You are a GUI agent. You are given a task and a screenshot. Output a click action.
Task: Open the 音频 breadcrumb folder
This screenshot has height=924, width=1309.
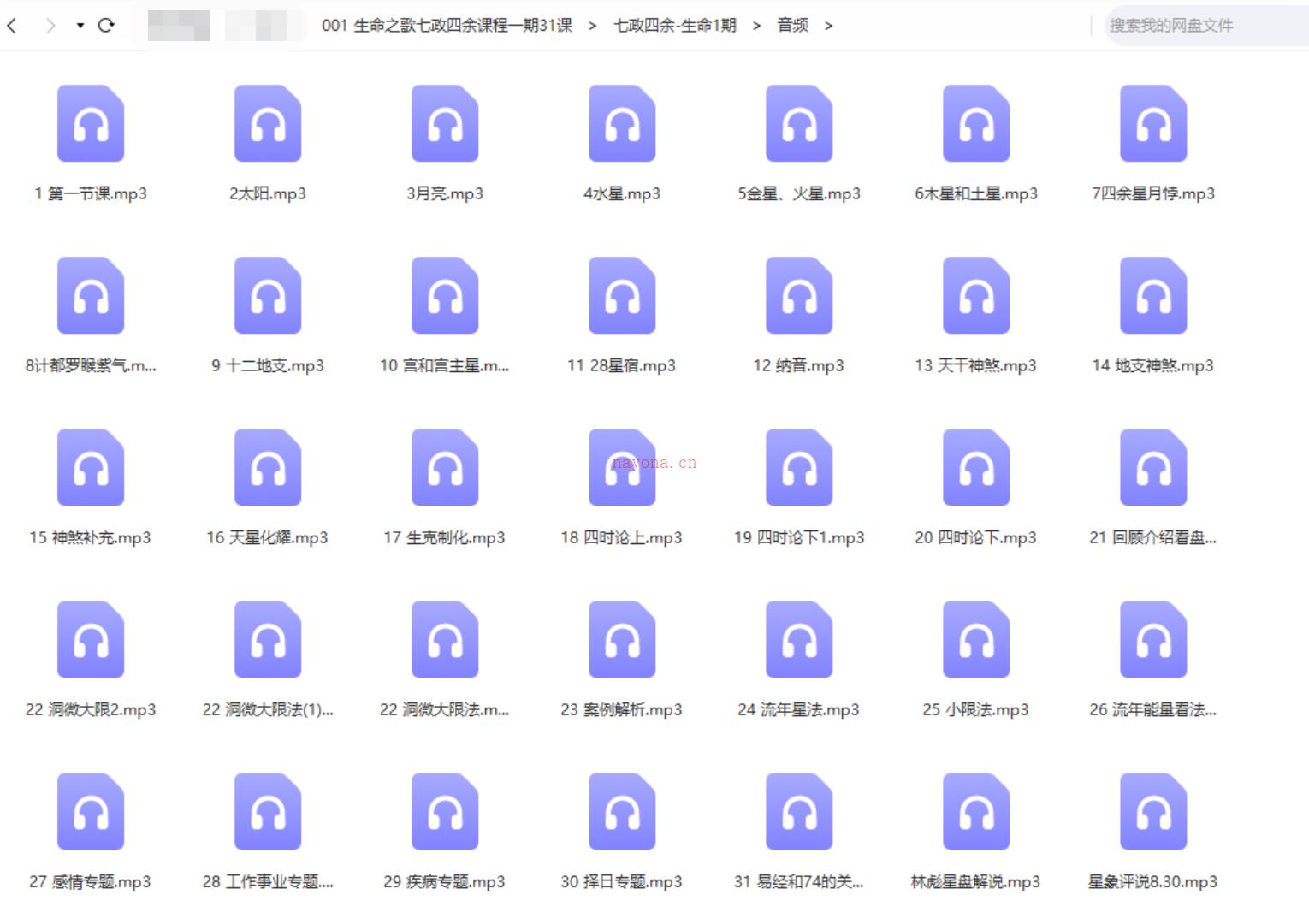point(792,26)
